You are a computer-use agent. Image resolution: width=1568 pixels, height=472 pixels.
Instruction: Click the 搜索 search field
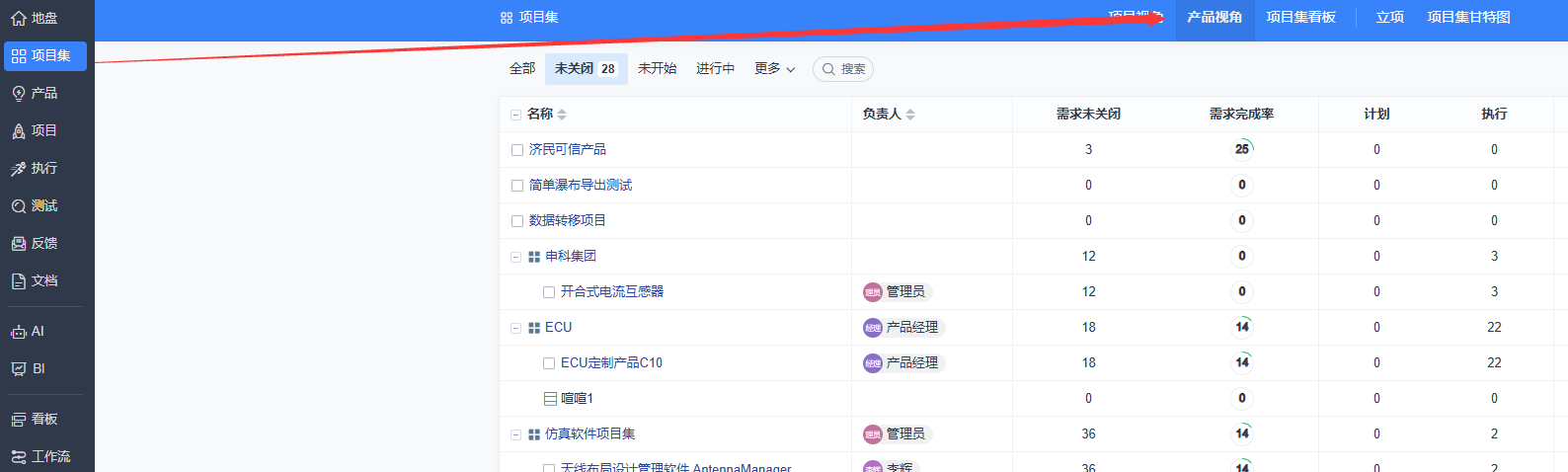click(843, 69)
